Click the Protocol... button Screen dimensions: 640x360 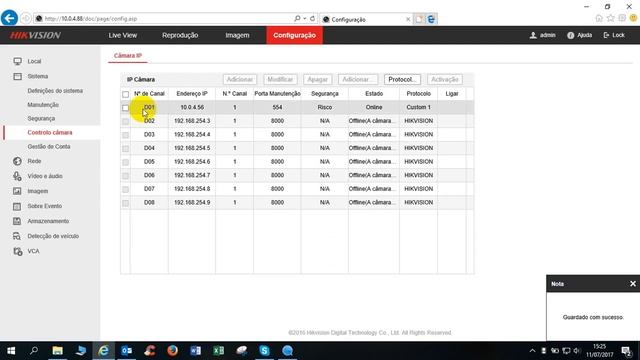pos(402,79)
